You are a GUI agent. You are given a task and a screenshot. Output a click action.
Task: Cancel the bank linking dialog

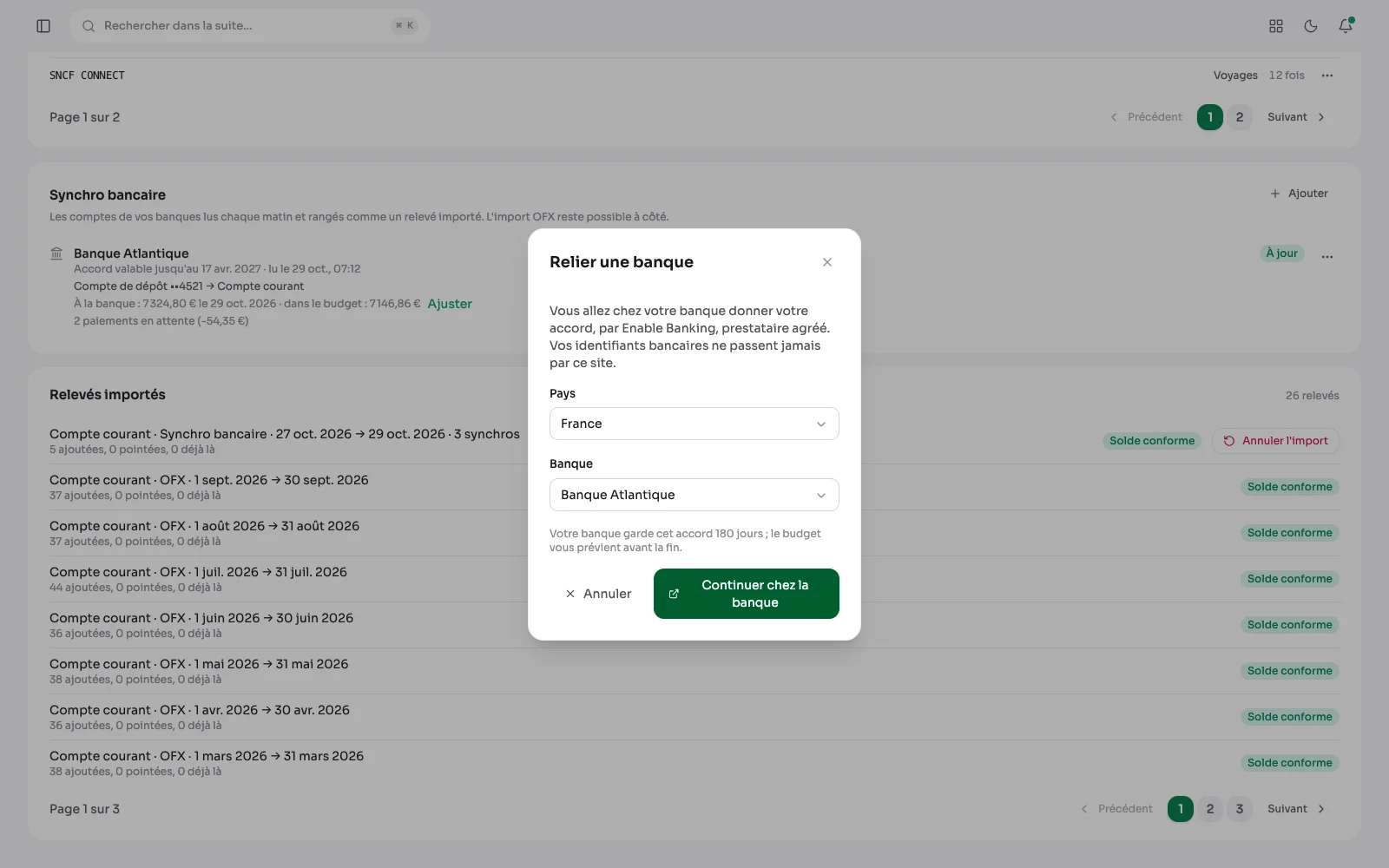[598, 594]
